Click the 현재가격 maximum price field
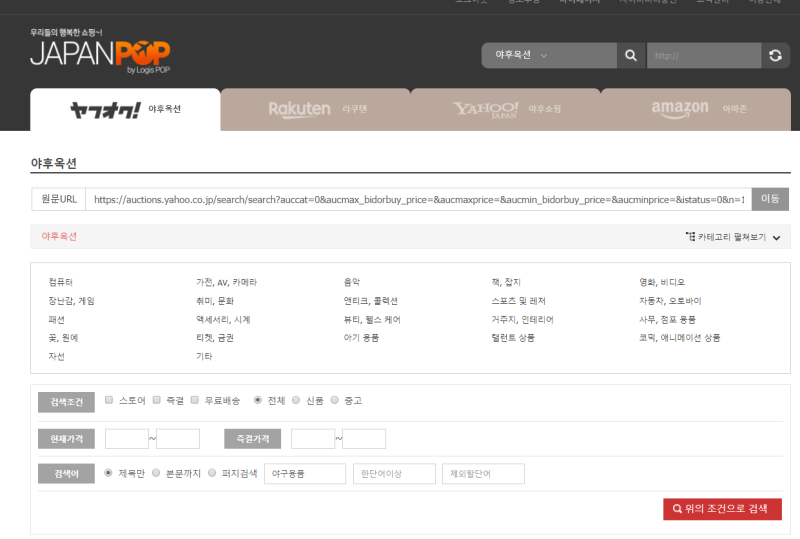Viewport: 800px width, 539px height. coord(178,439)
